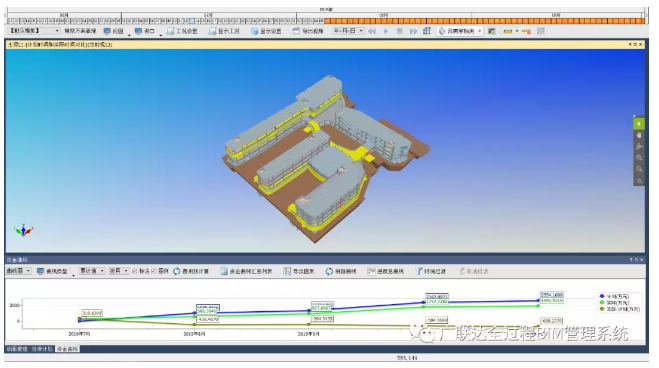Click 模拟方案管理 button
This screenshot has width=659, height=368.
click(x=80, y=31)
